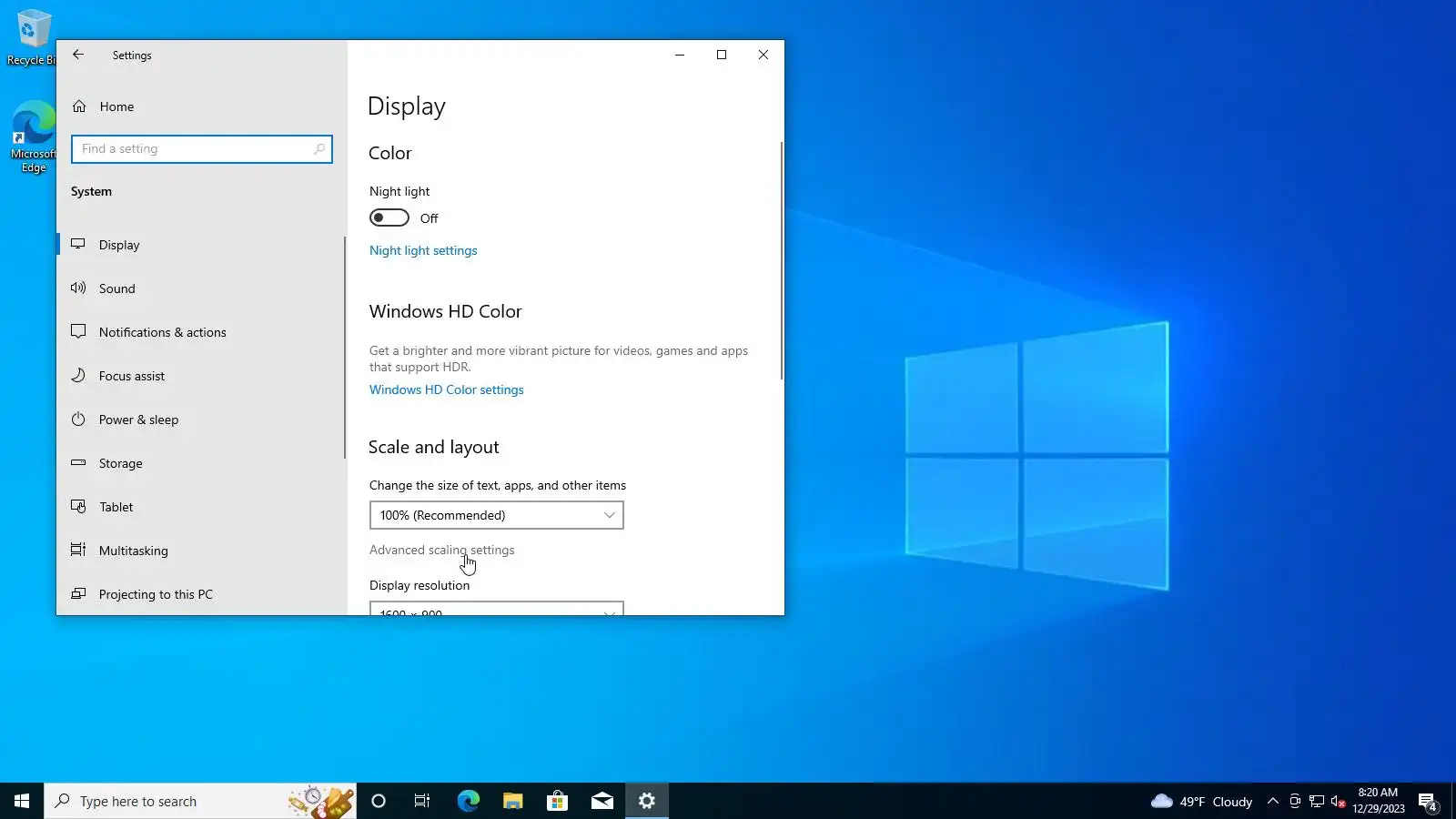
Task: Open Power & sleep via its power icon
Action: tap(78, 420)
